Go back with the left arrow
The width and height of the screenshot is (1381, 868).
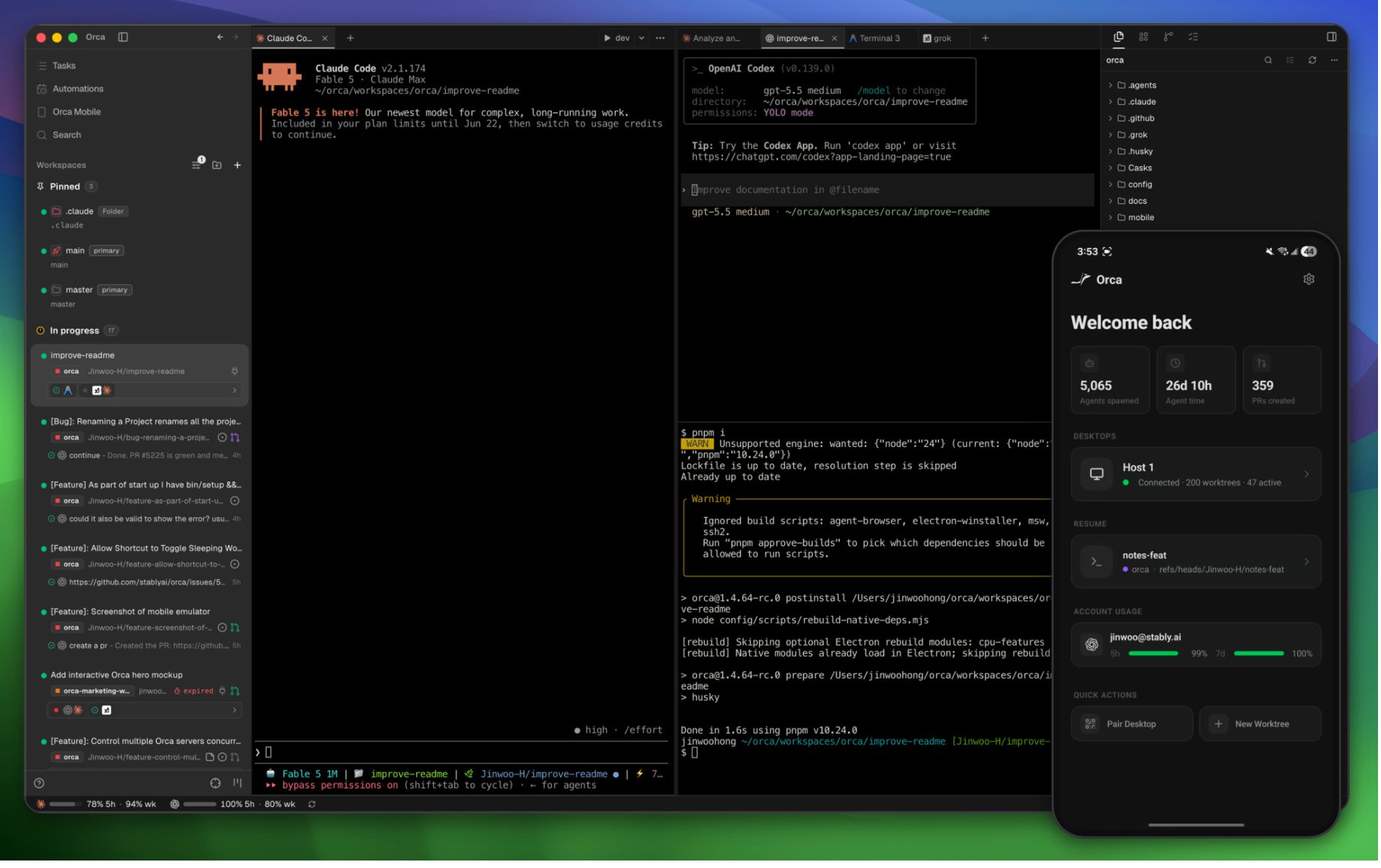(220, 37)
